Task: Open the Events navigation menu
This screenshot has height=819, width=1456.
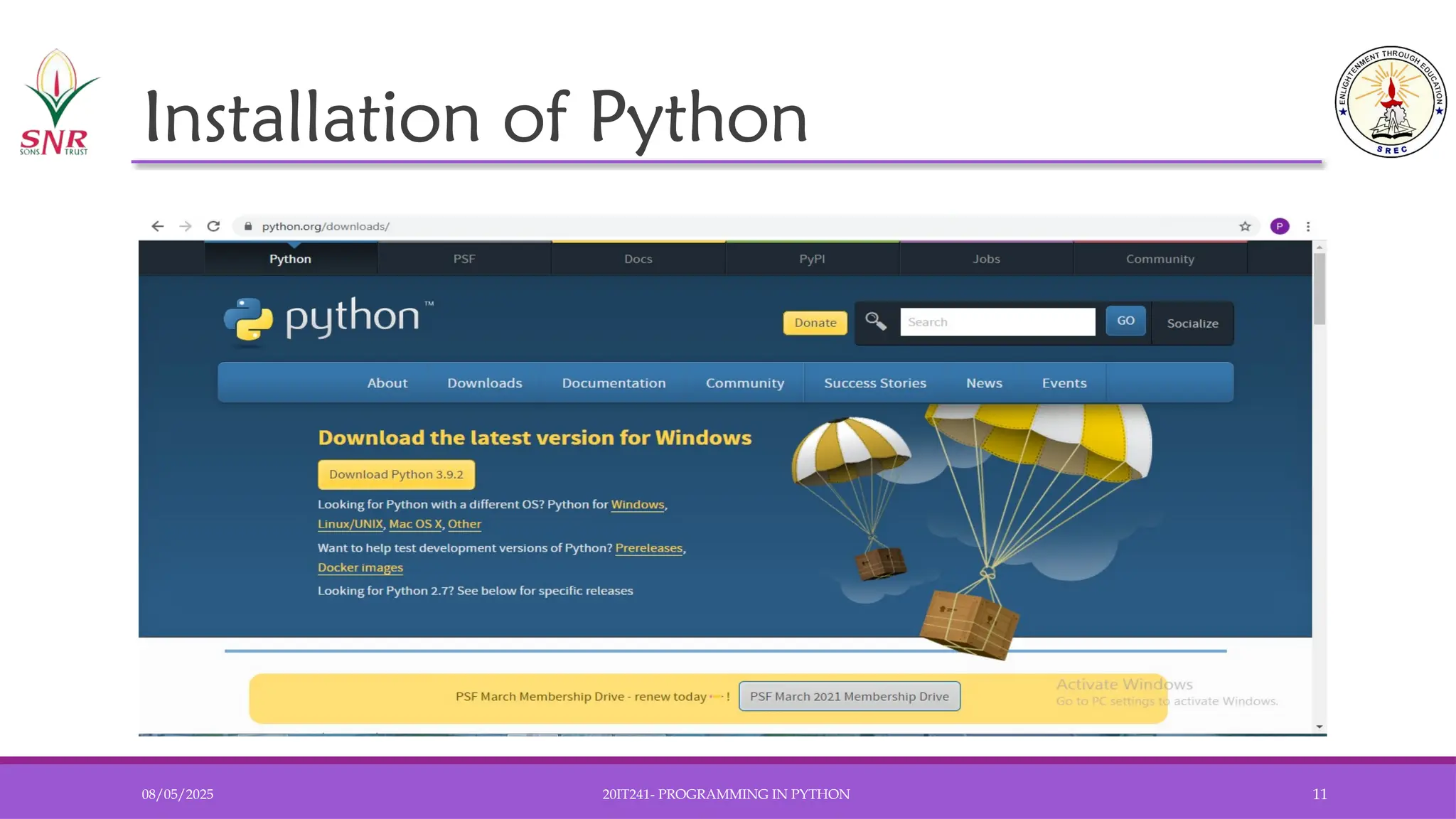Action: (x=1064, y=383)
